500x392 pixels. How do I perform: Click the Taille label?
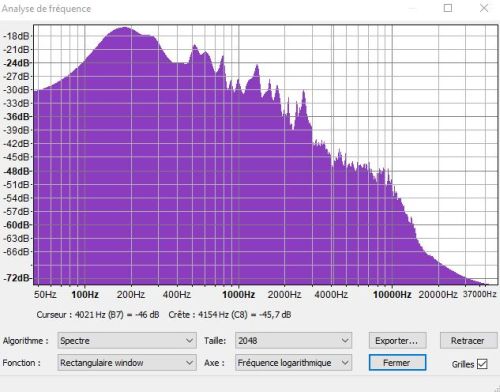pyautogui.click(x=215, y=341)
